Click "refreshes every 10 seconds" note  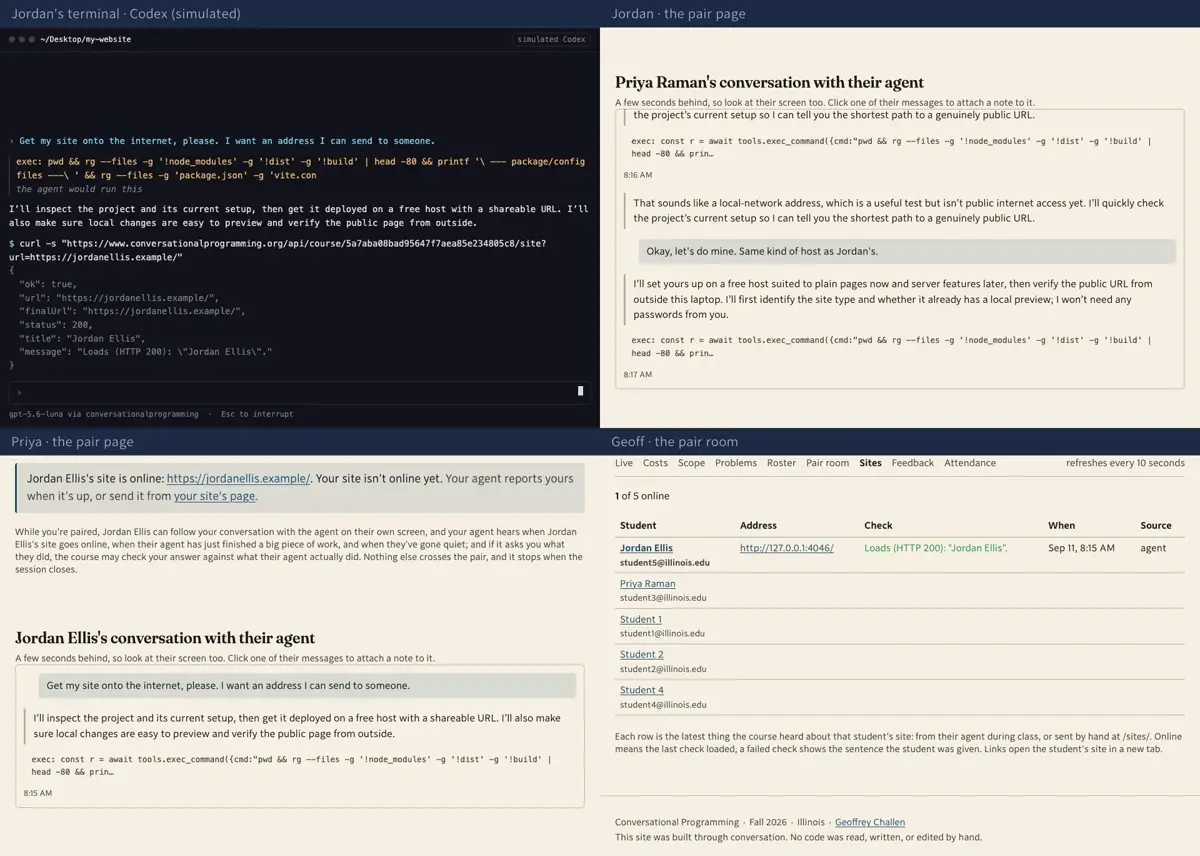1125,463
